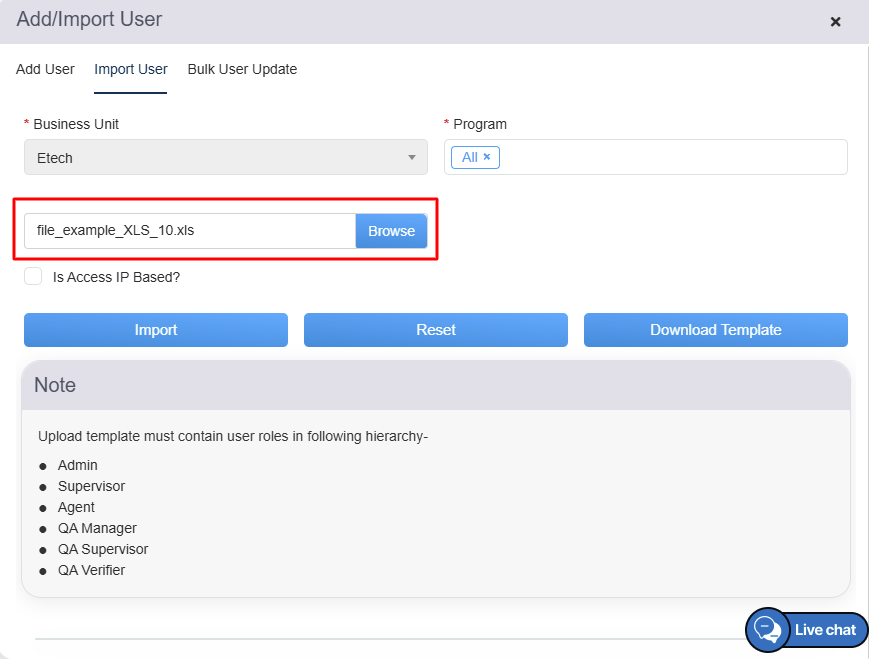Viewport: 869px width, 659px height.
Task: Click the 'Add/Import User' dialog title
Action: [x=89, y=19]
